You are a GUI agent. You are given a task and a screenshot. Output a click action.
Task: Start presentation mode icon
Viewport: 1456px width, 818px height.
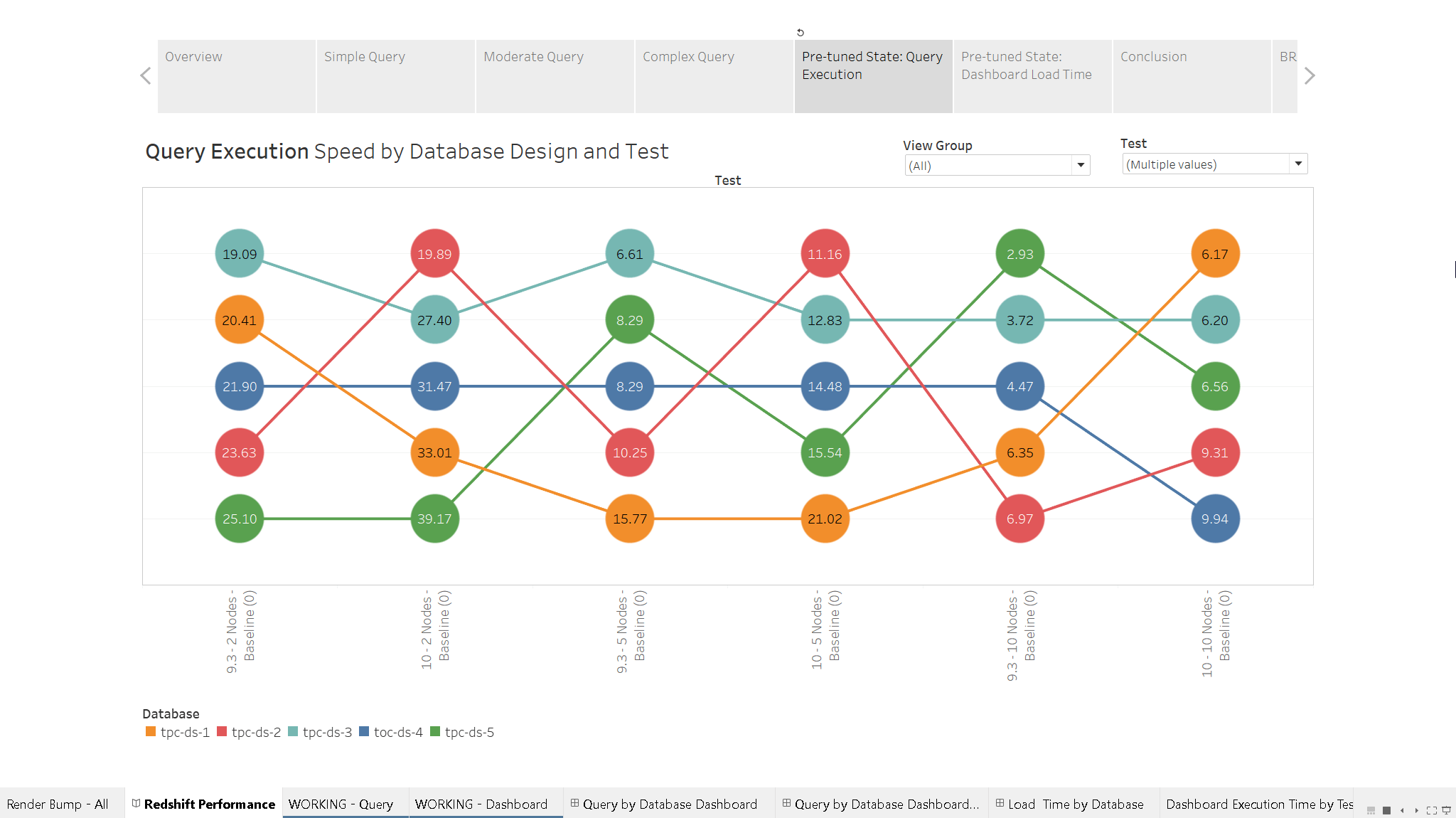point(1446,810)
